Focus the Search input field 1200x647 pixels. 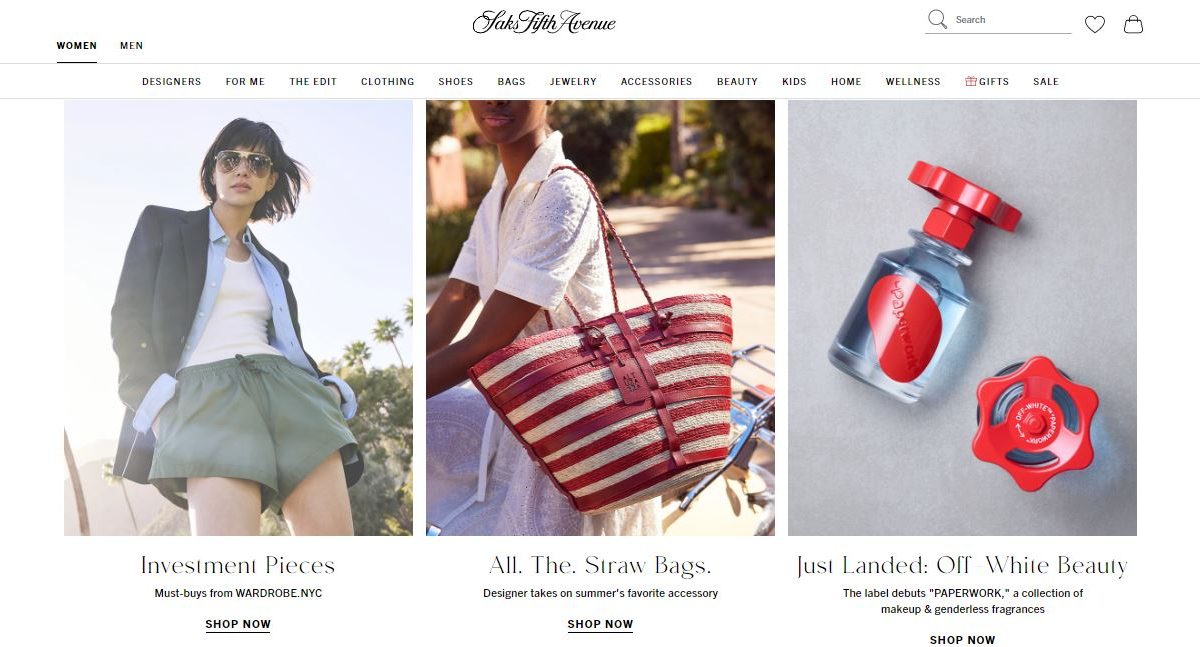pyautogui.click(x=1012, y=20)
